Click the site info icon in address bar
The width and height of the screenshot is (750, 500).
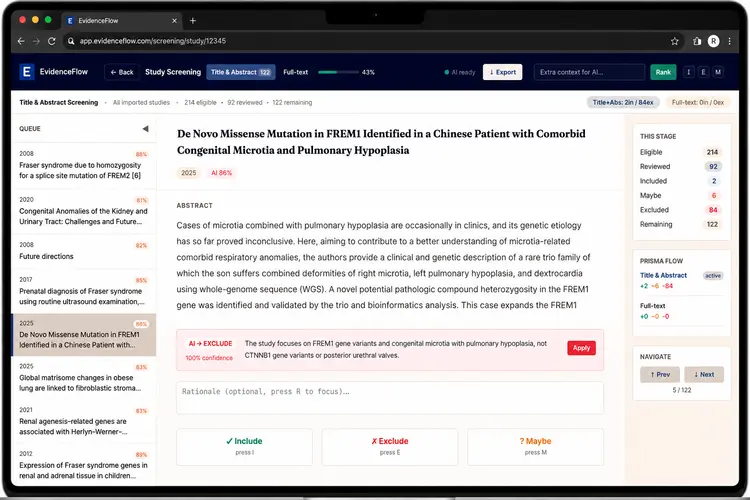tap(71, 41)
